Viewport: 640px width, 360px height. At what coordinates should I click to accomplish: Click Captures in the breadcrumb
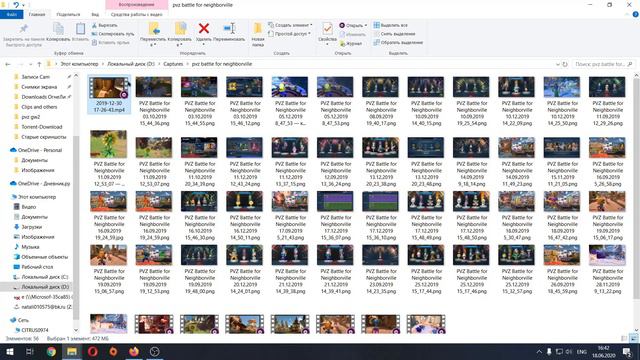click(x=173, y=64)
